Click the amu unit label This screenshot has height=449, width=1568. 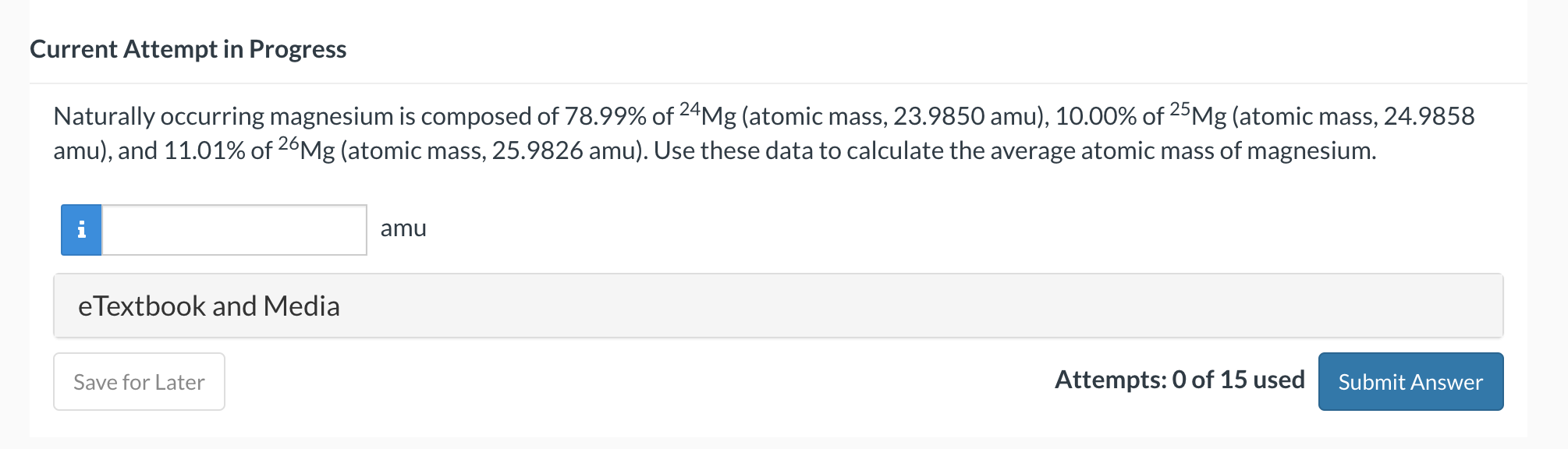click(x=403, y=228)
